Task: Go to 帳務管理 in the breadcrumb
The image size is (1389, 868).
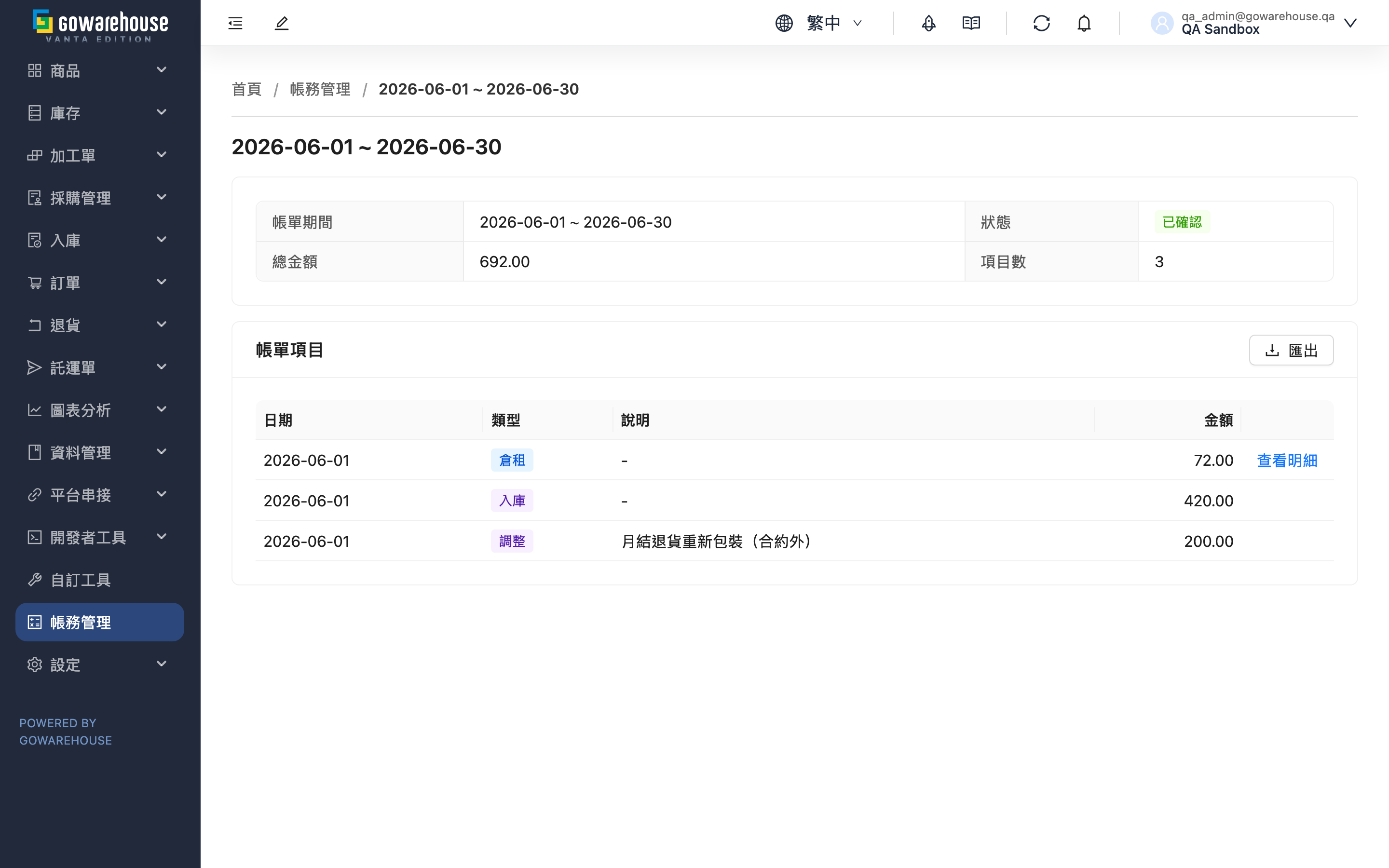Action: tap(320, 90)
